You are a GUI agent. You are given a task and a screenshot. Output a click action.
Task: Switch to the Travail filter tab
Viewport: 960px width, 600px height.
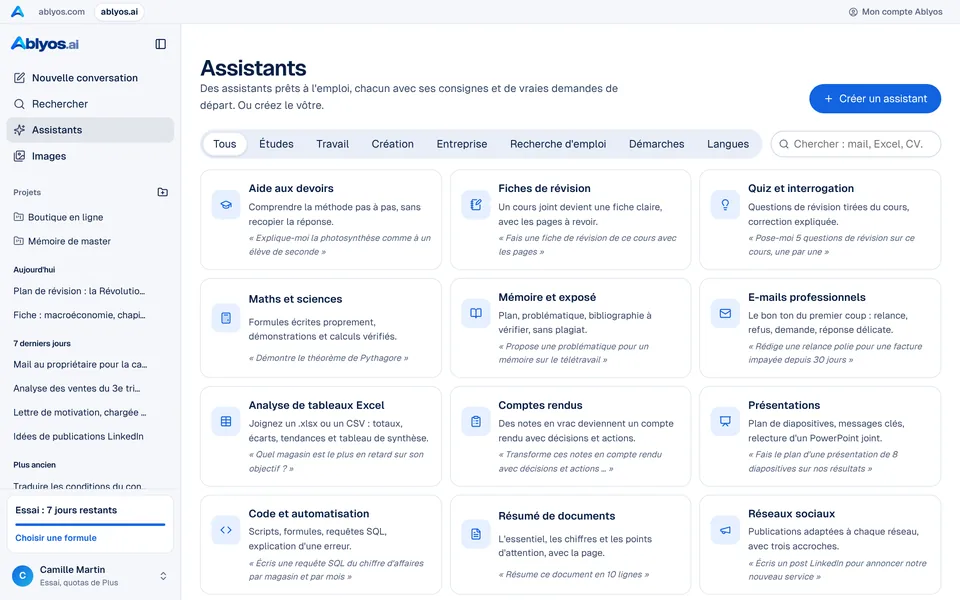[x=332, y=144]
